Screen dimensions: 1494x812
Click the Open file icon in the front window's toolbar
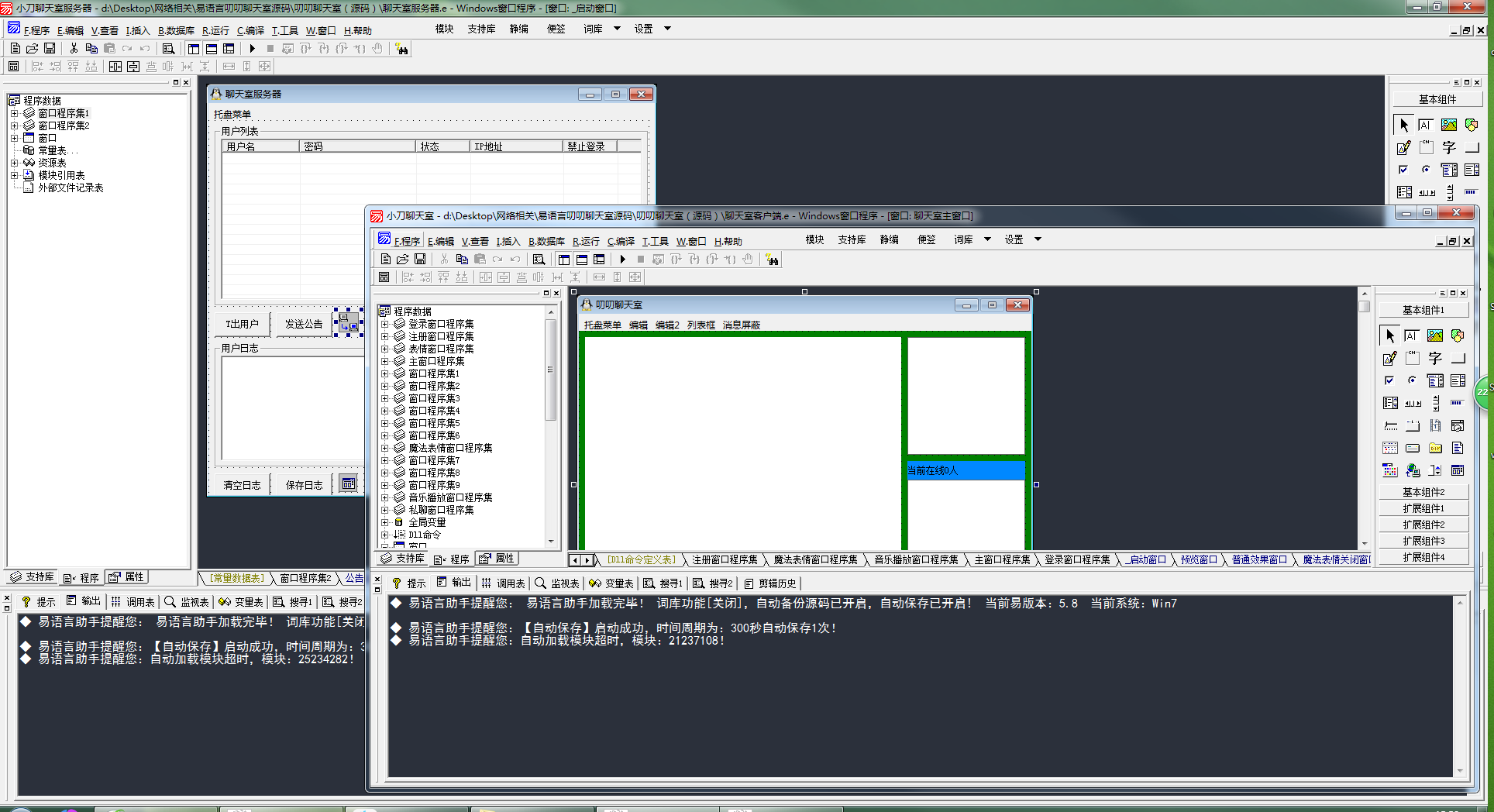[402, 260]
